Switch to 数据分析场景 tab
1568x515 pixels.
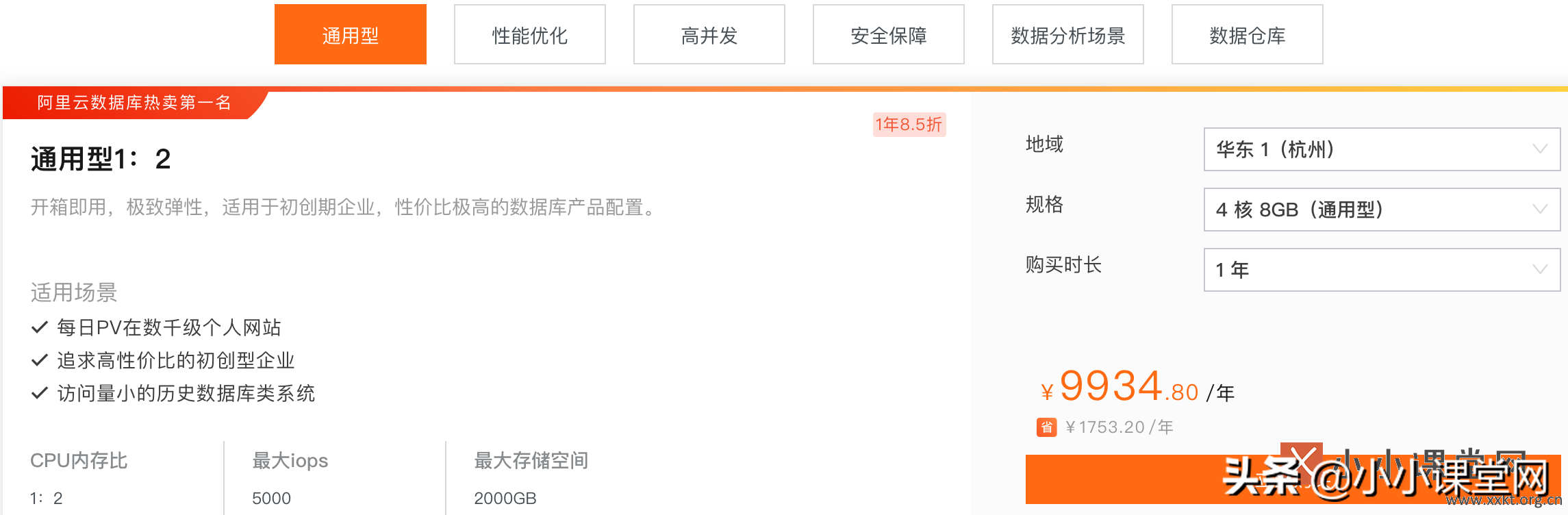coord(1068,34)
